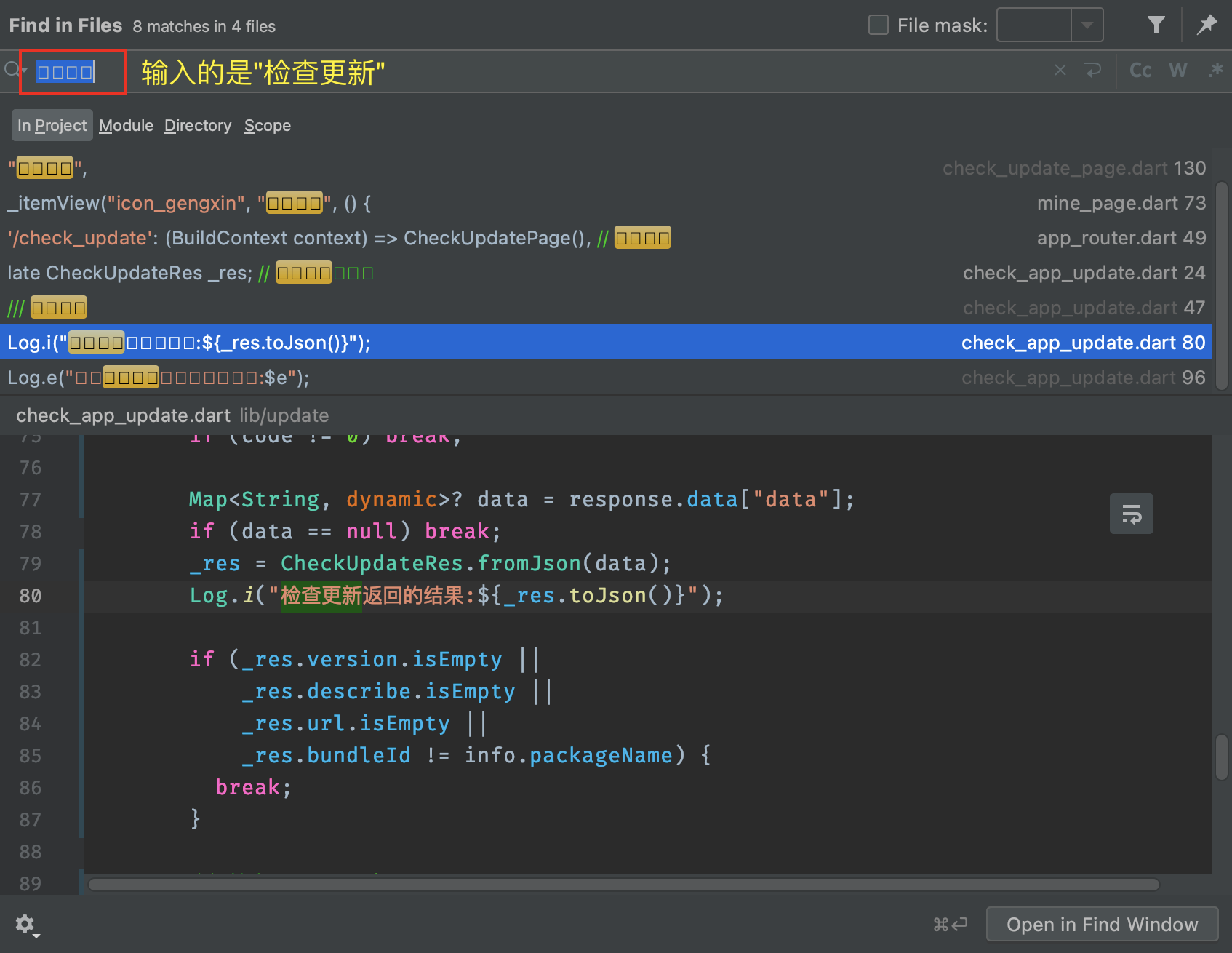1232x953 pixels.
Task: Select result in check_app_update.dart line 24
Action: coord(606,273)
